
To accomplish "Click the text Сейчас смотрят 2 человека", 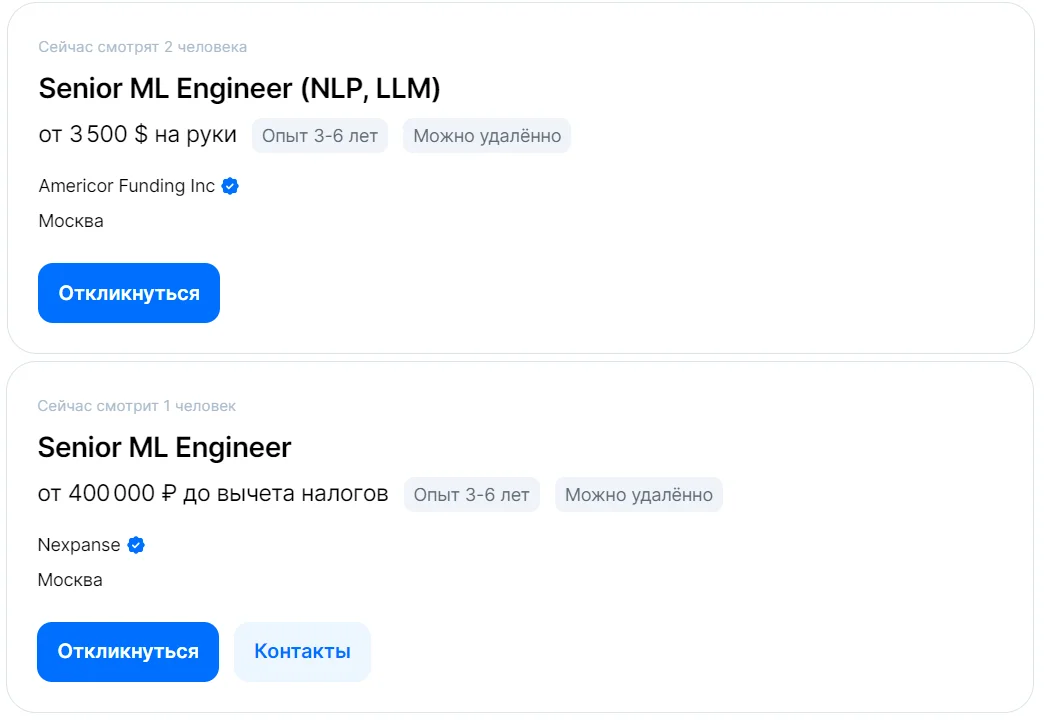I will tap(143, 47).
